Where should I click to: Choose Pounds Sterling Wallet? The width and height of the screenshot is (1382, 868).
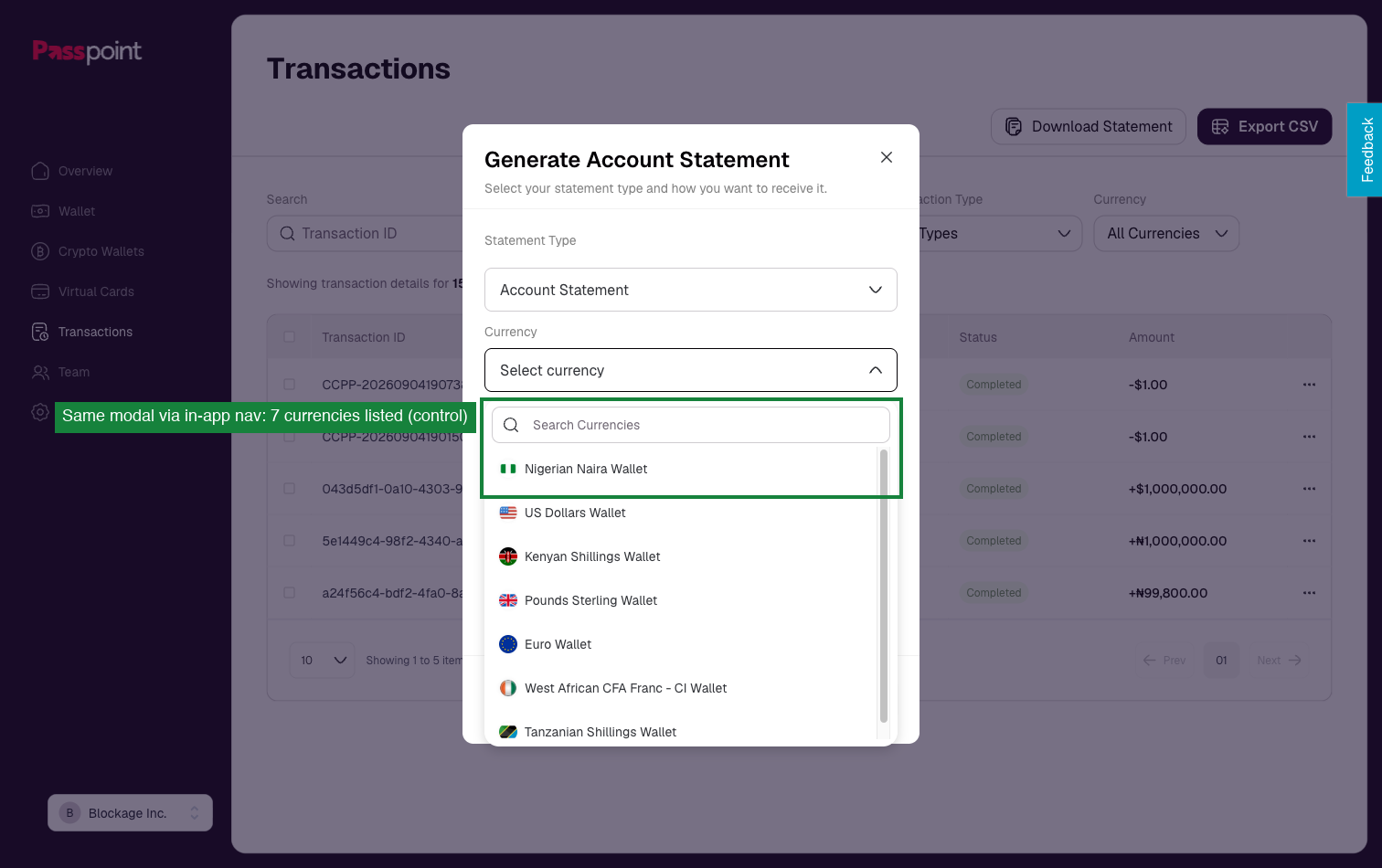point(681,600)
